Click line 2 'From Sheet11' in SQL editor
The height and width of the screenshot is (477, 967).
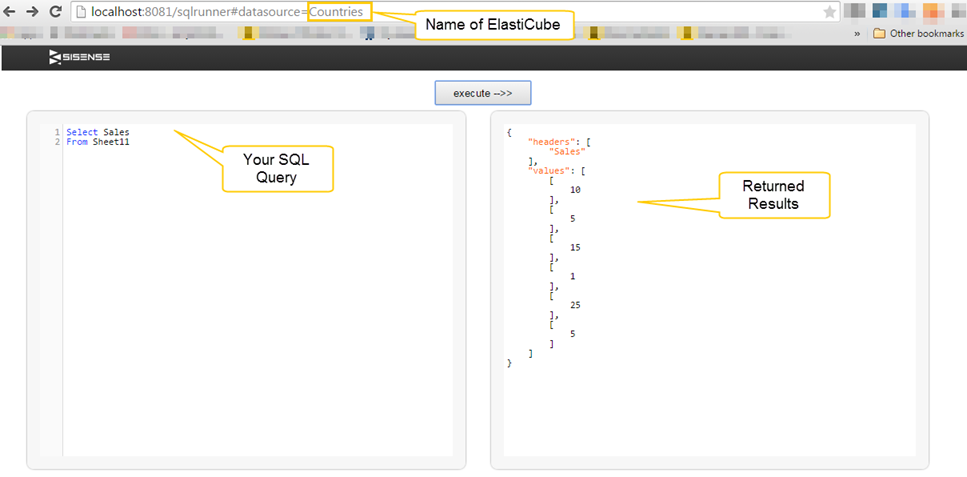tap(98, 142)
